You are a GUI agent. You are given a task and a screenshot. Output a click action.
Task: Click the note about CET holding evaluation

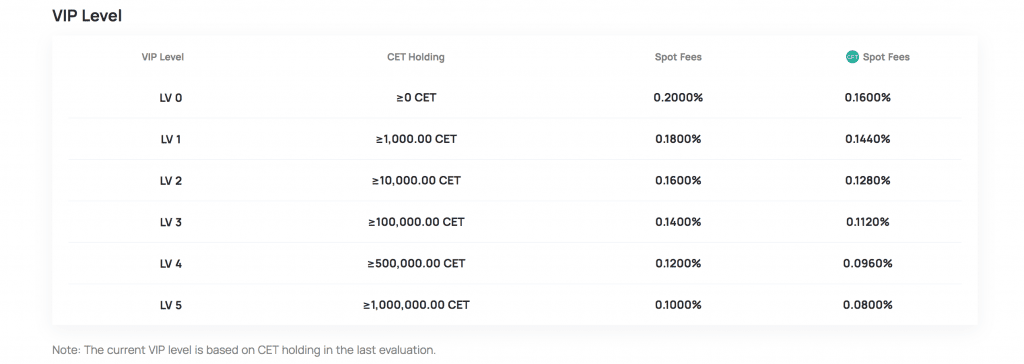click(244, 350)
